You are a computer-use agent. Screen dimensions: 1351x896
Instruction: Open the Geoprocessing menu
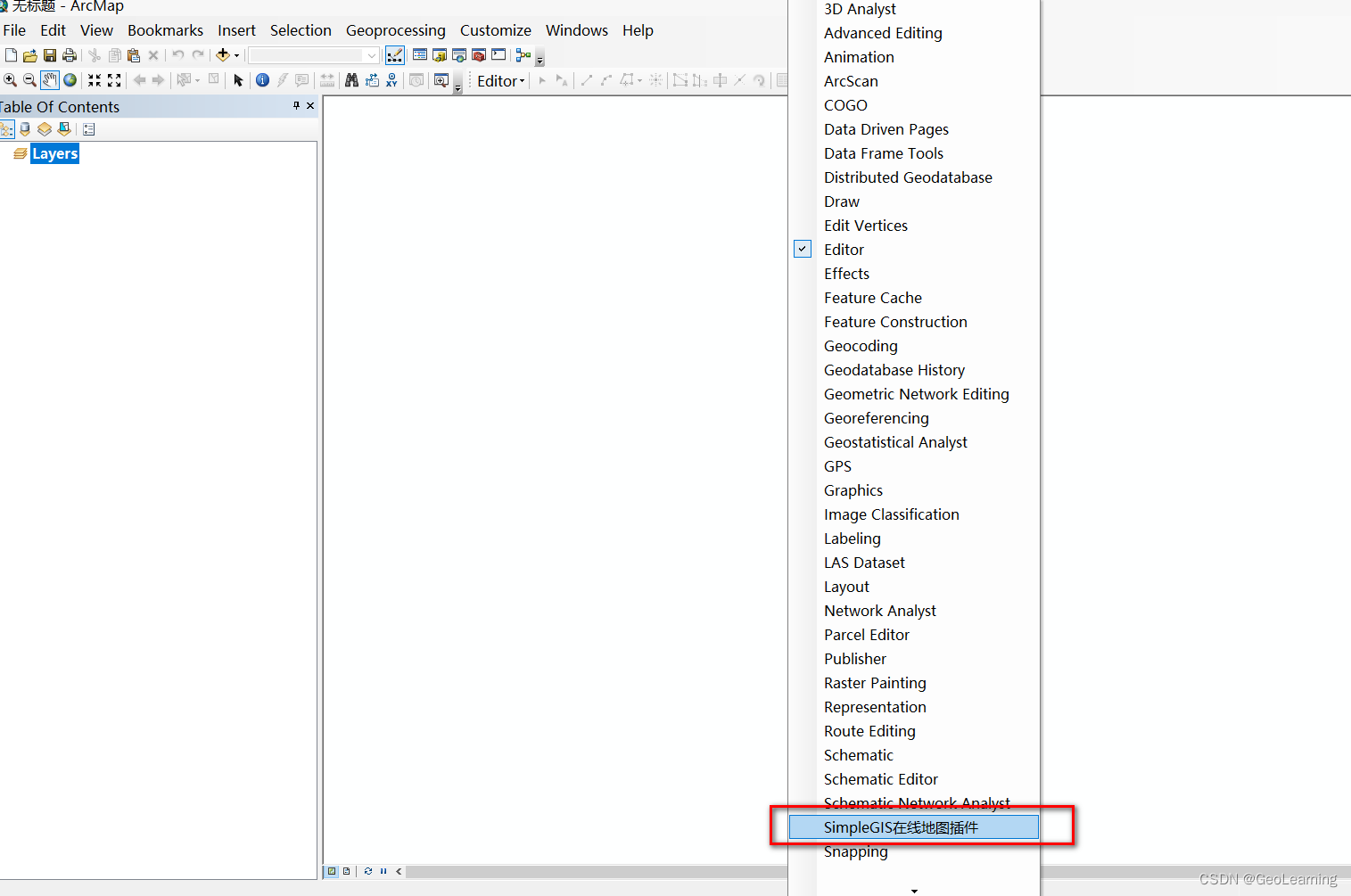(x=396, y=30)
